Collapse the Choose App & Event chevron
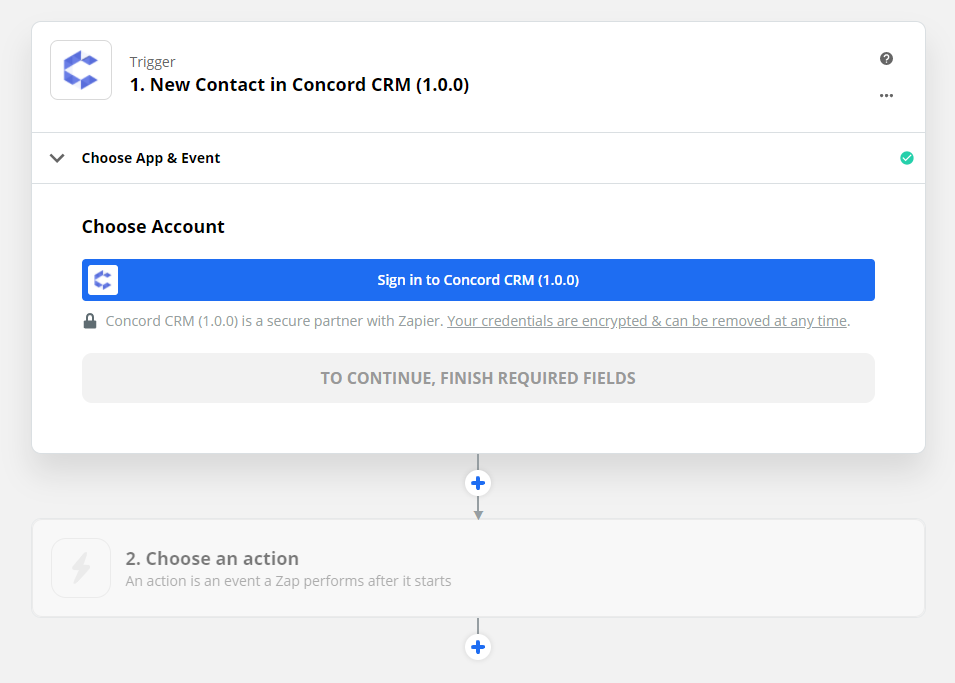This screenshot has width=955, height=683. click(x=57, y=158)
